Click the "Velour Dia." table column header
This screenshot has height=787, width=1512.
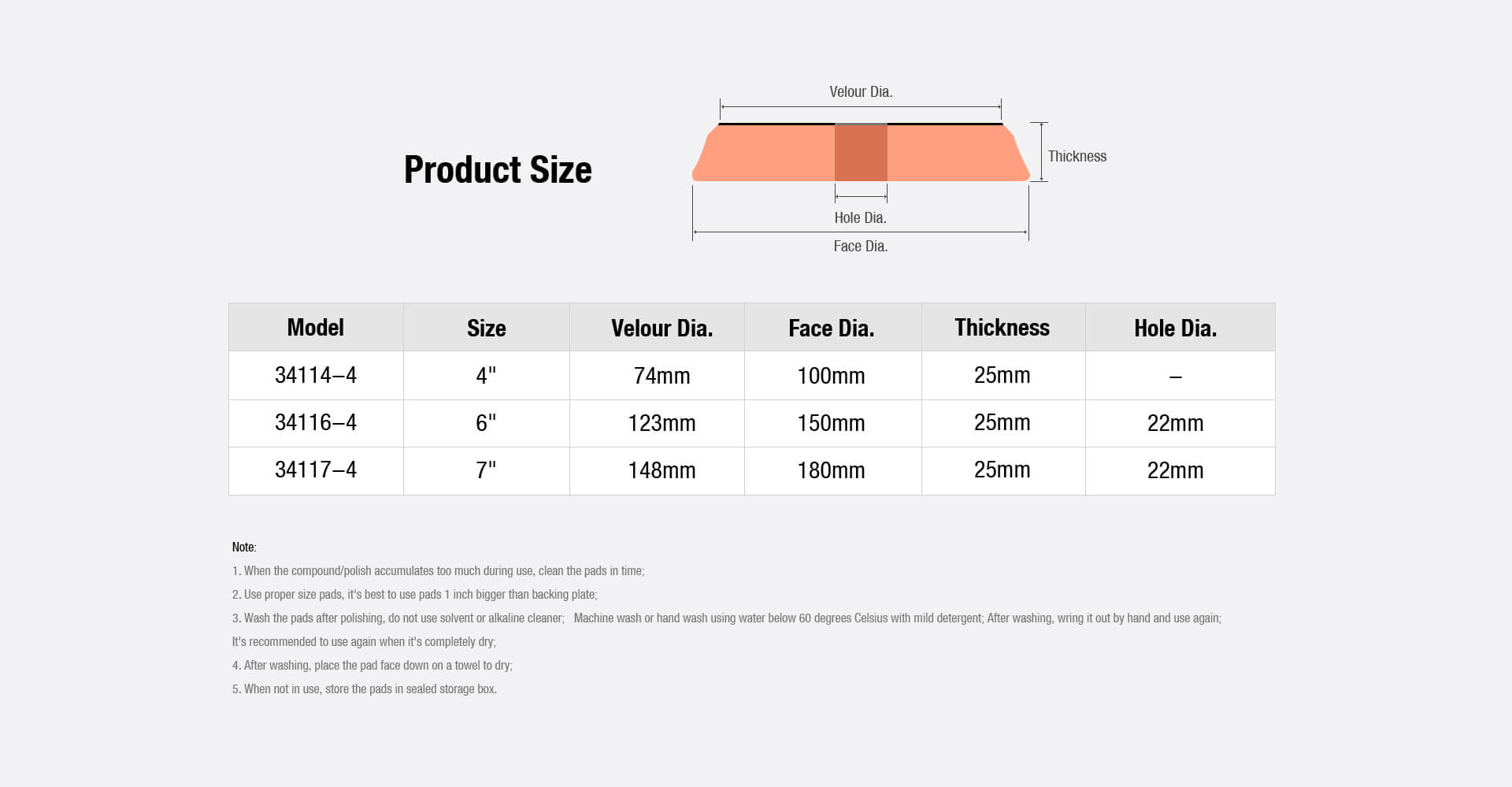pyautogui.click(x=661, y=329)
